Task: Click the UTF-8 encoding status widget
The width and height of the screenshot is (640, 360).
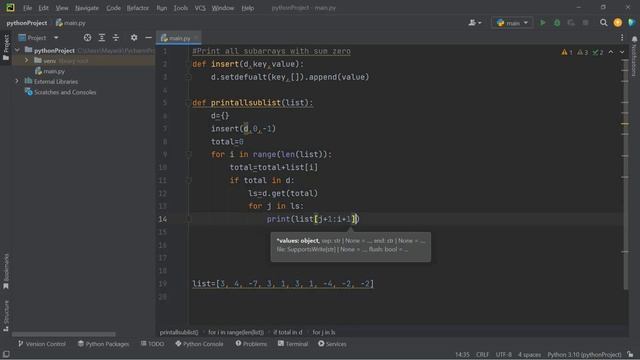Action: pyautogui.click(x=504, y=354)
